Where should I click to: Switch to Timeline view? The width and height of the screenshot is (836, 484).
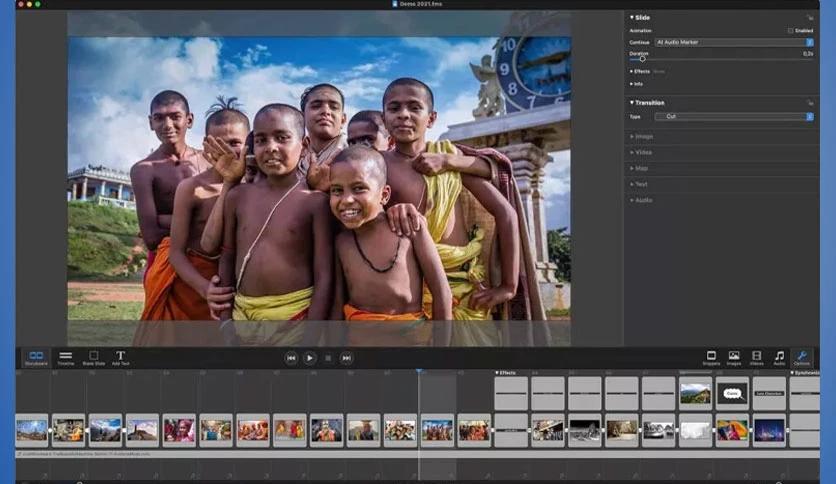click(x=66, y=358)
